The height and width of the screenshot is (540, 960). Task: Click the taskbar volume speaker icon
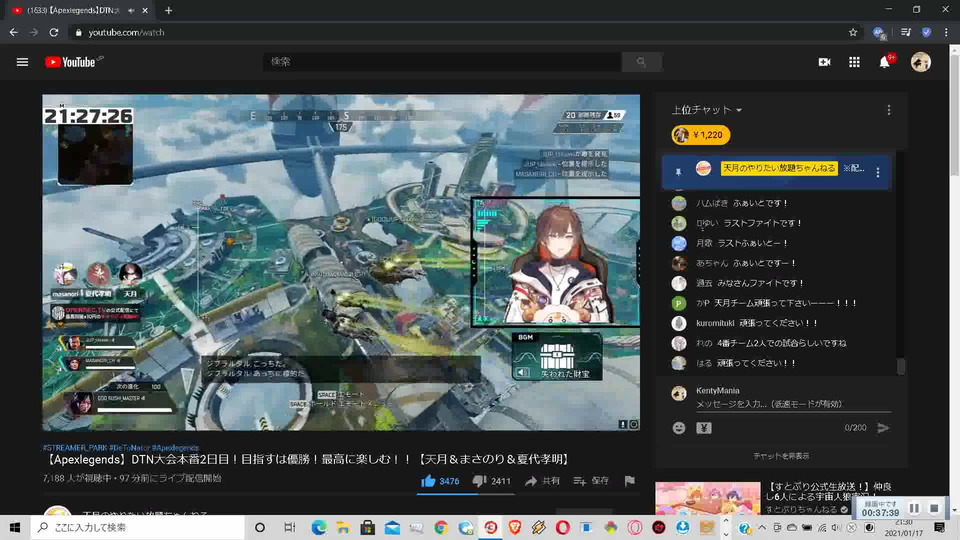[x=836, y=527]
